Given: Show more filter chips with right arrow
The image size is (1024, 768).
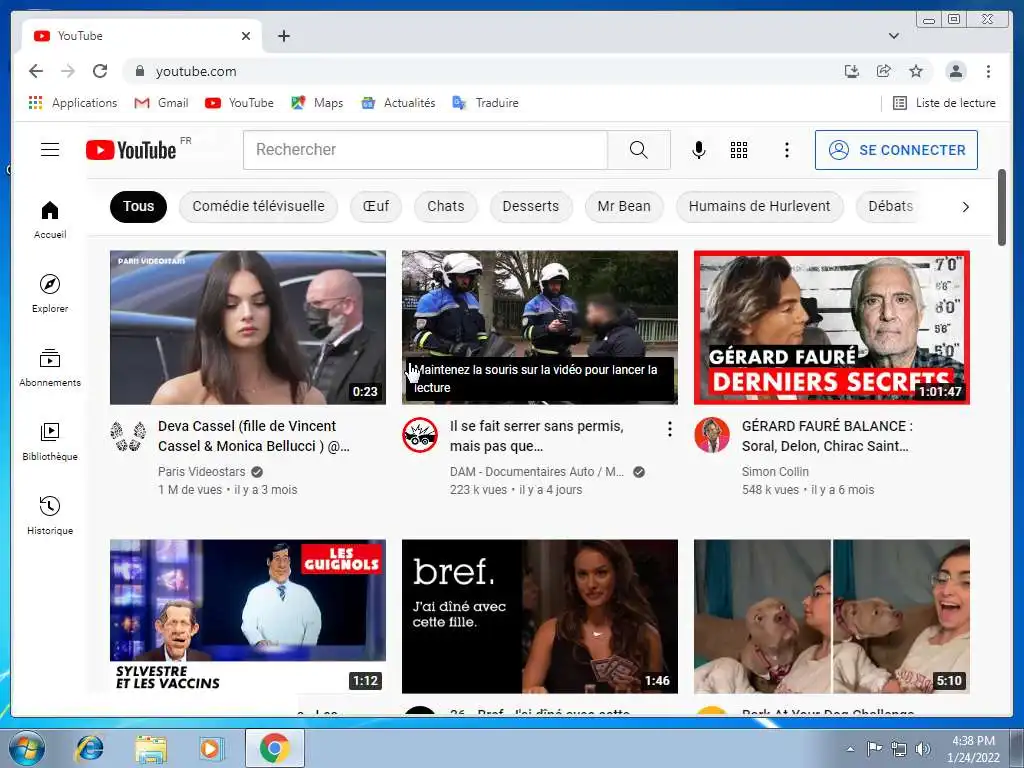Looking at the screenshot, I should pyautogui.click(x=965, y=206).
